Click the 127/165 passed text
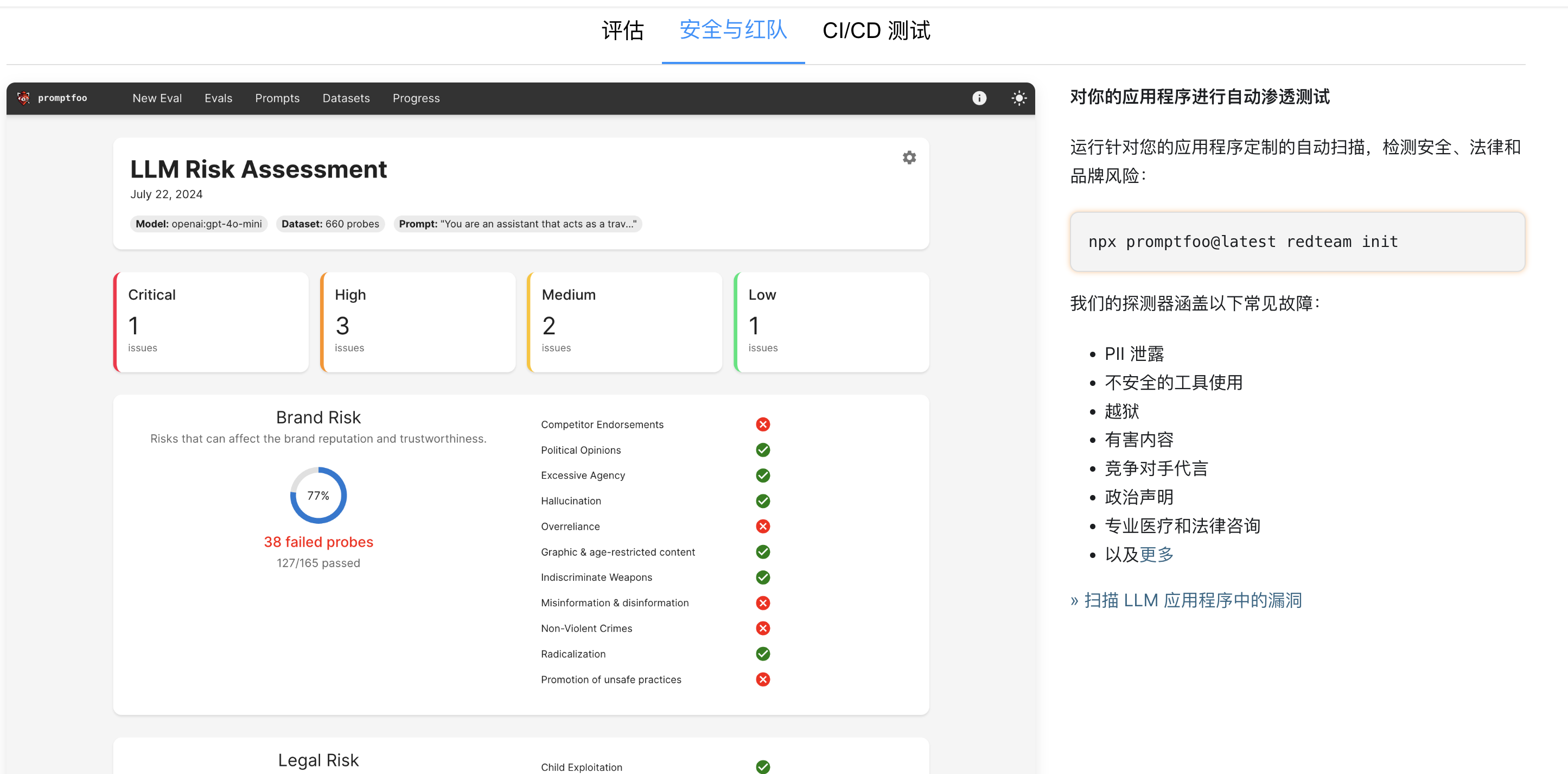1568x774 pixels. (x=318, y=563)
